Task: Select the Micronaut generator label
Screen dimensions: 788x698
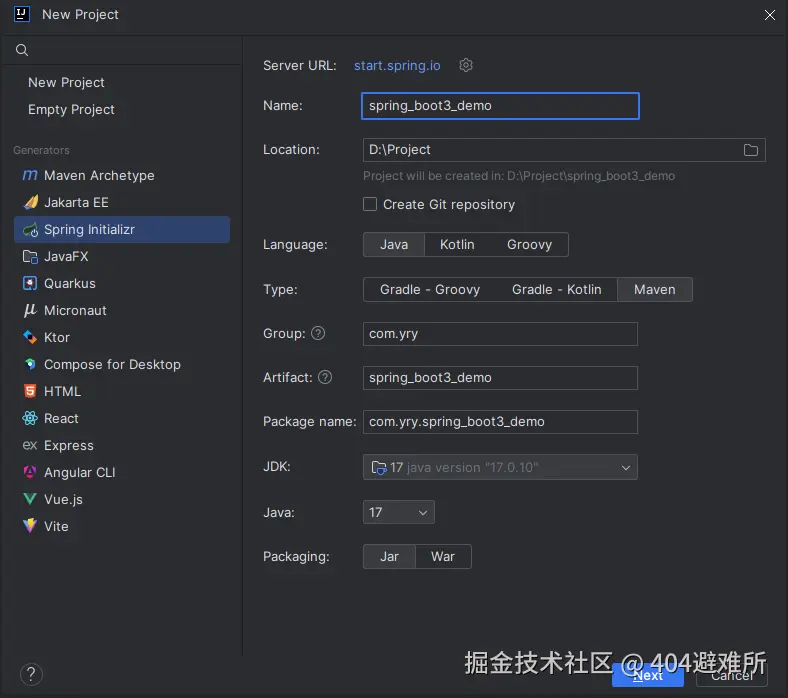Action: [75, 311]
